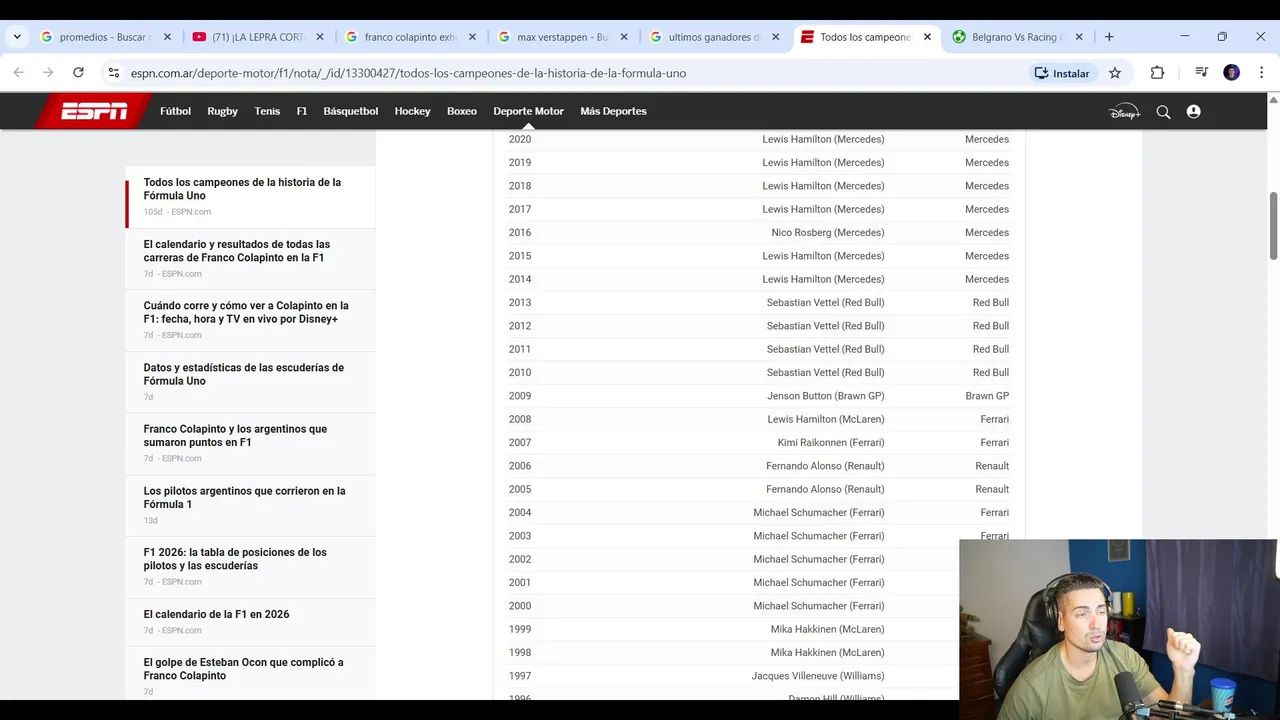
Task: Select 'Renault' constructor in 2006 row
Action: pos(992,466)
